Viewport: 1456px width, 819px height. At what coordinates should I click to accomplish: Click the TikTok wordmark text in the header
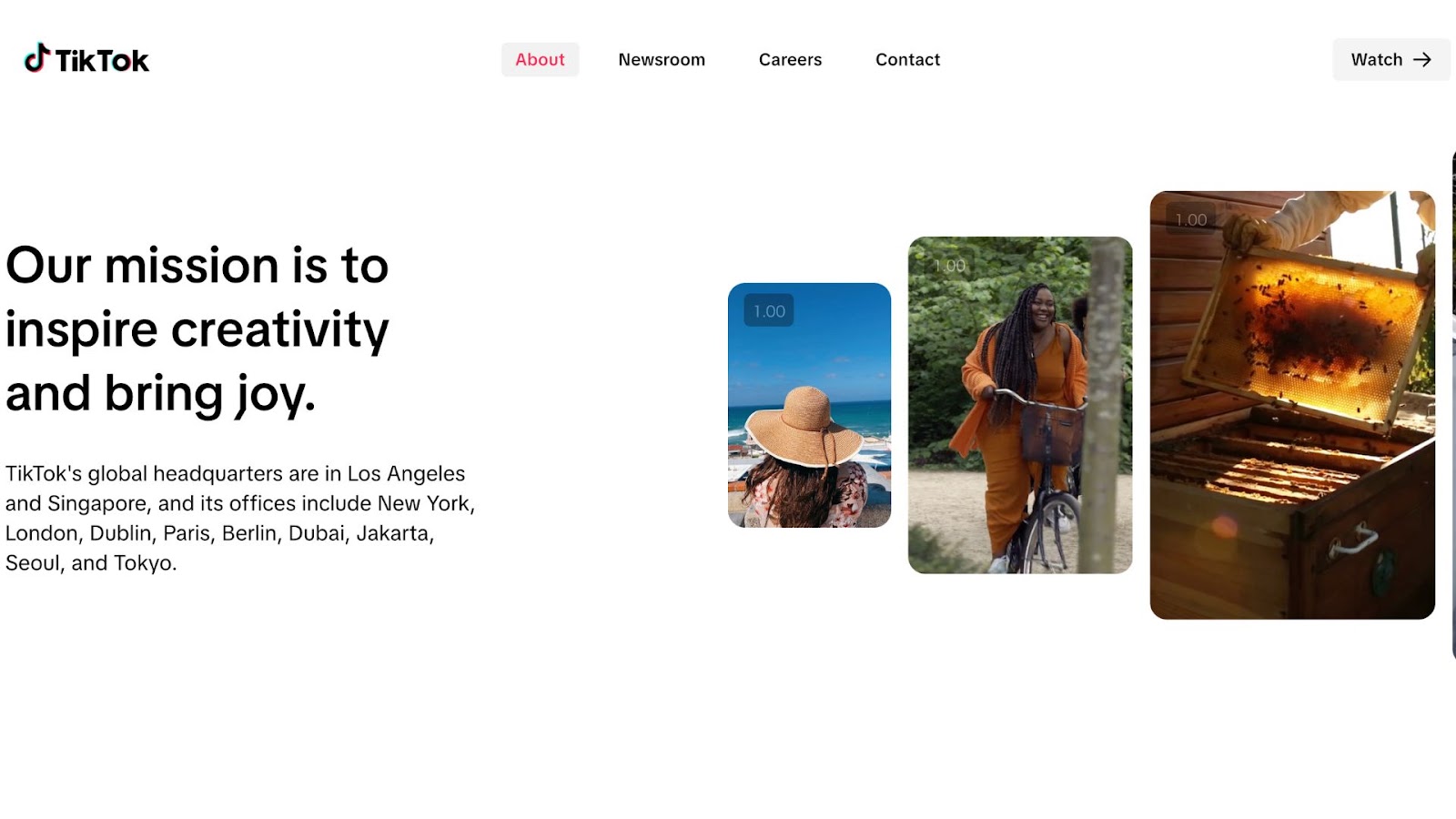click(x=102, y=61)
